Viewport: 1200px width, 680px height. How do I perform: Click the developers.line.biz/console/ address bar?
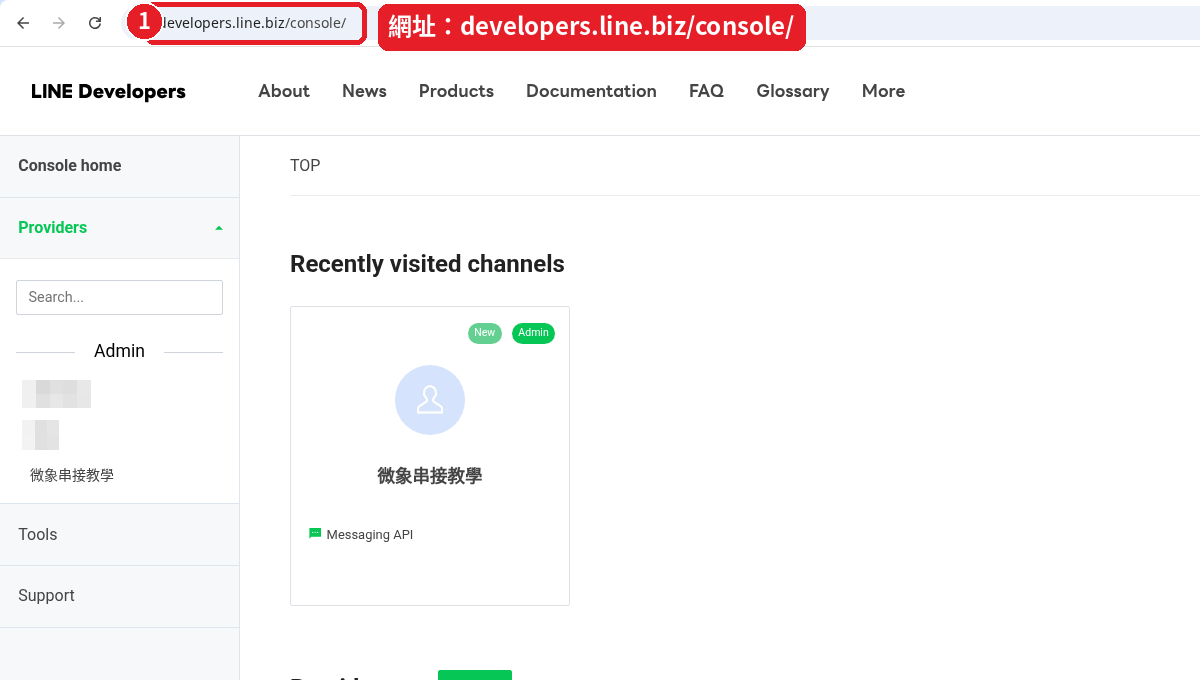(x=255, y=23)
